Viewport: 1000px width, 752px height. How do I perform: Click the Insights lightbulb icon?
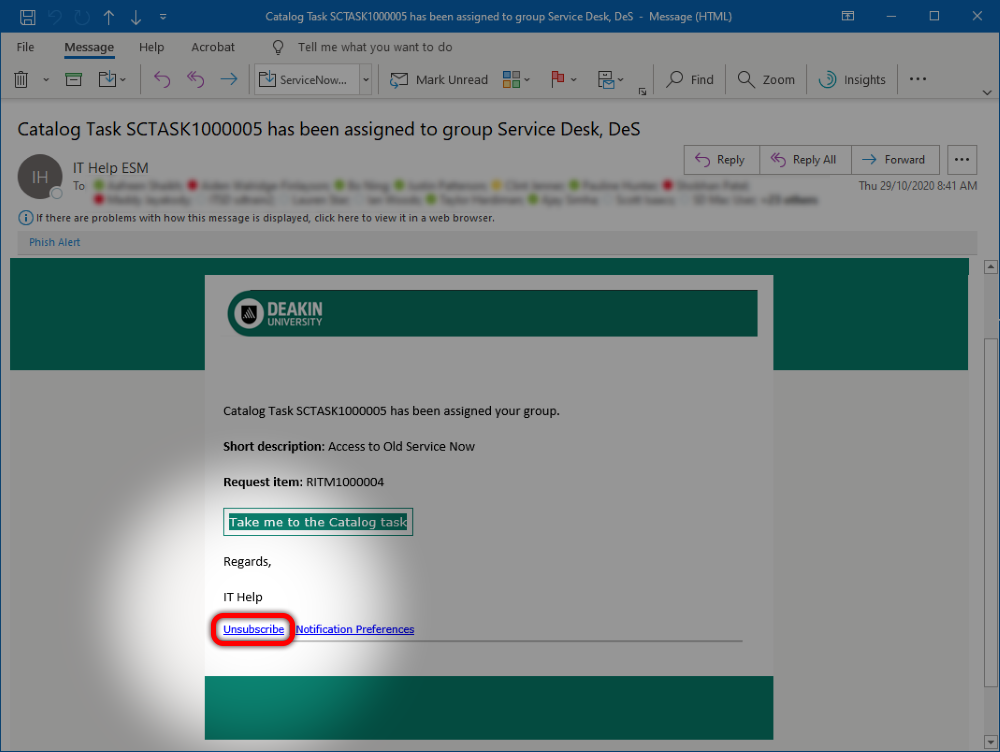851,79
